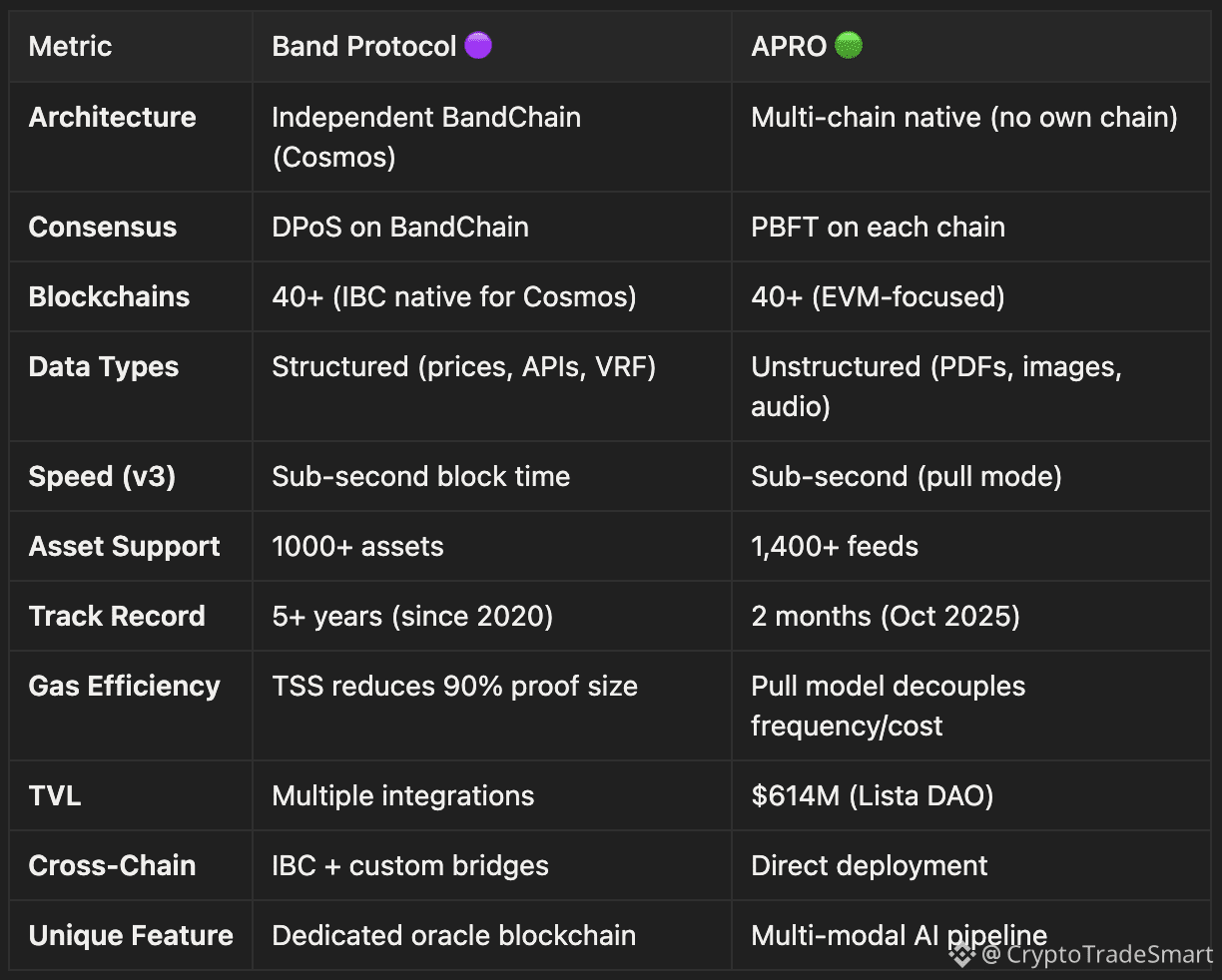Click the "1,400+ feeds" cell
The image size is (1222, 980).
(835, 546)
